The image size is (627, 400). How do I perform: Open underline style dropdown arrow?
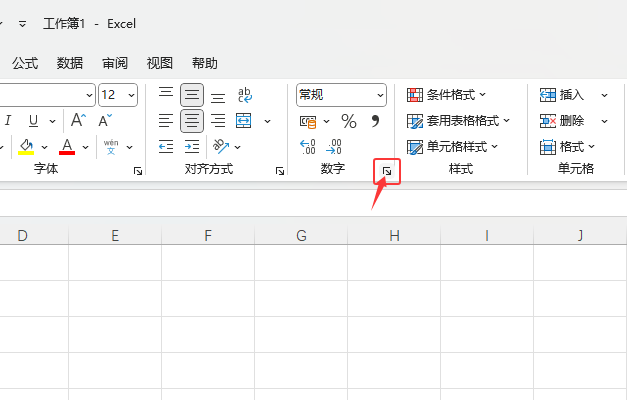click(52, 121)
